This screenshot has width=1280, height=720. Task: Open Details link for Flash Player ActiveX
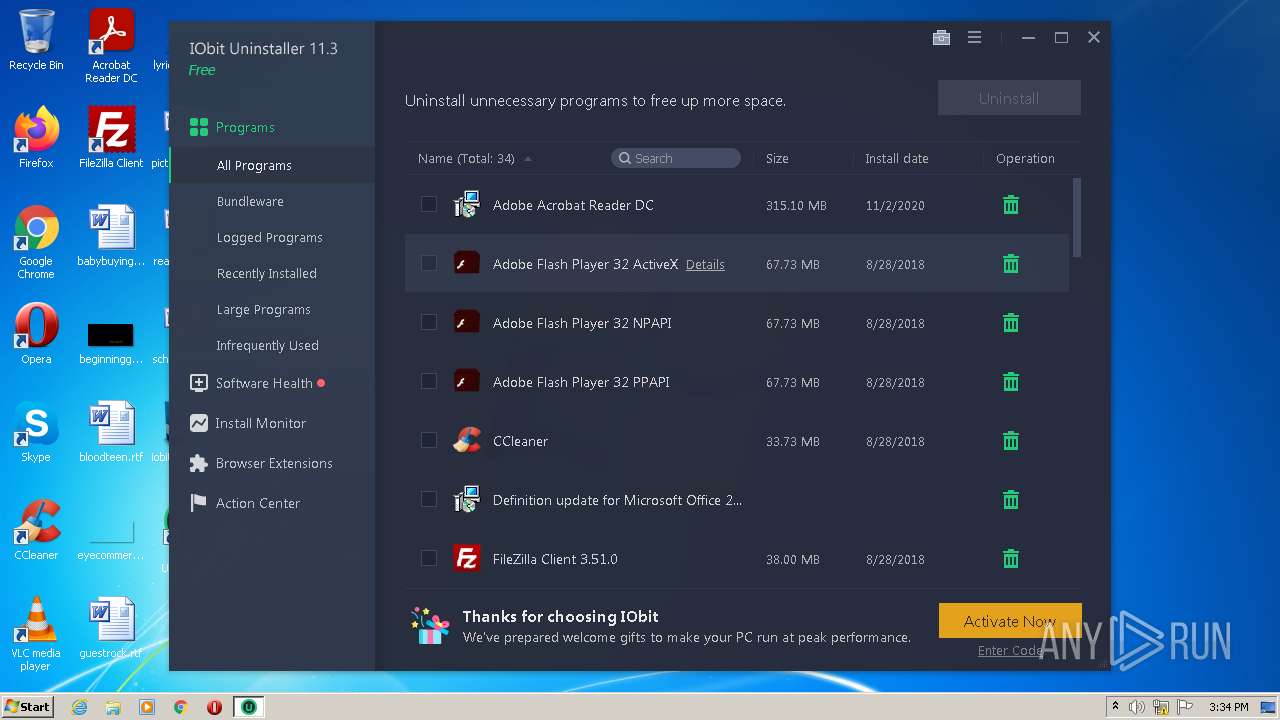click(705, 265)
